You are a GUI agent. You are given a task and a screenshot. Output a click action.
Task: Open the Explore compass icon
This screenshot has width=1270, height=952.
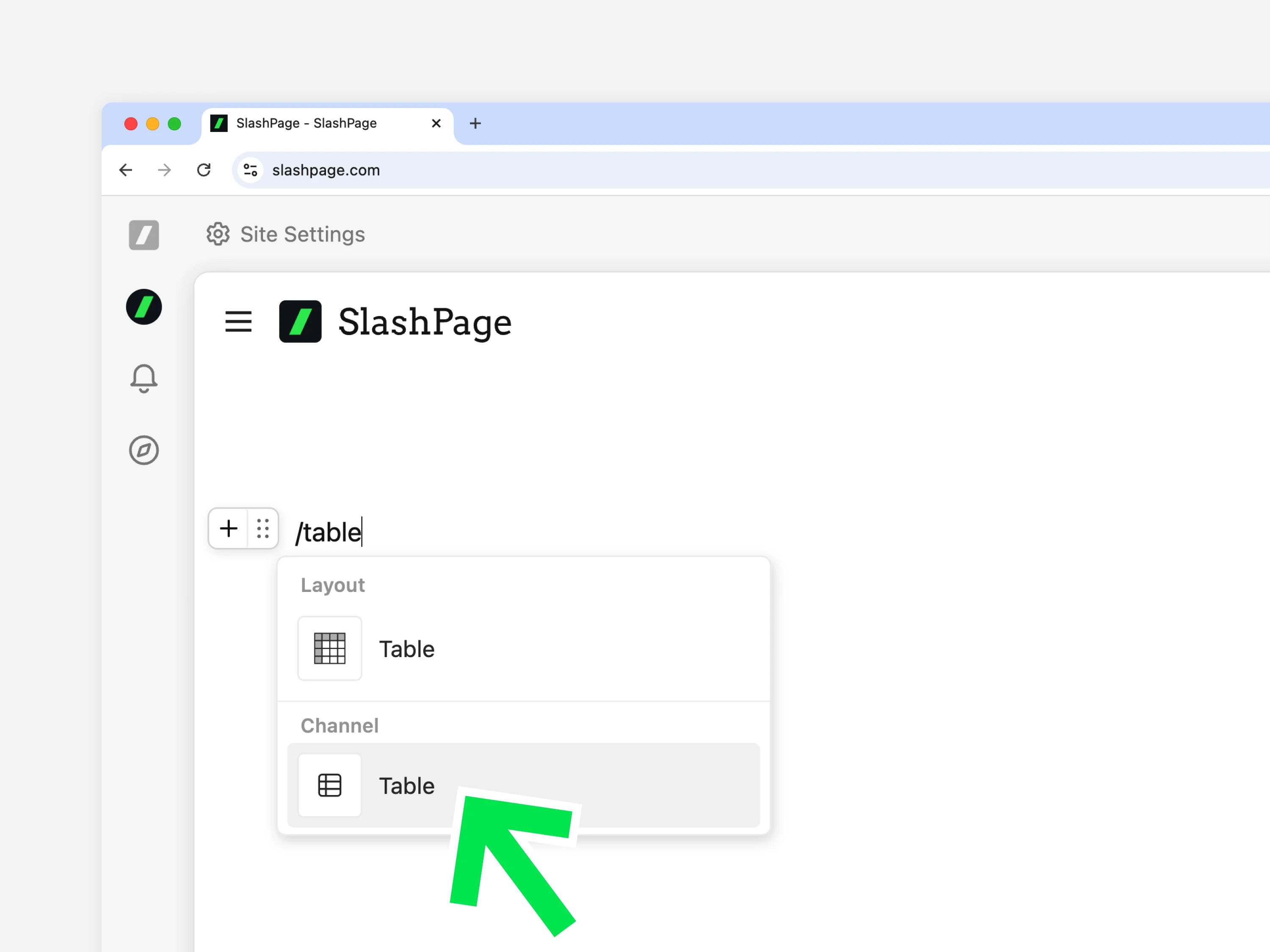[x=144, y=451]
